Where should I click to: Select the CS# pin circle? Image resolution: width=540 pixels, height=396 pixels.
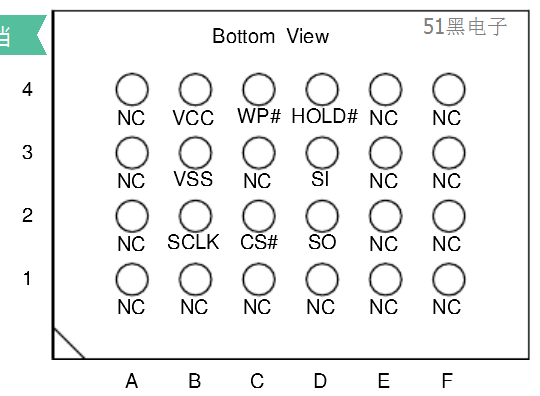259,216
